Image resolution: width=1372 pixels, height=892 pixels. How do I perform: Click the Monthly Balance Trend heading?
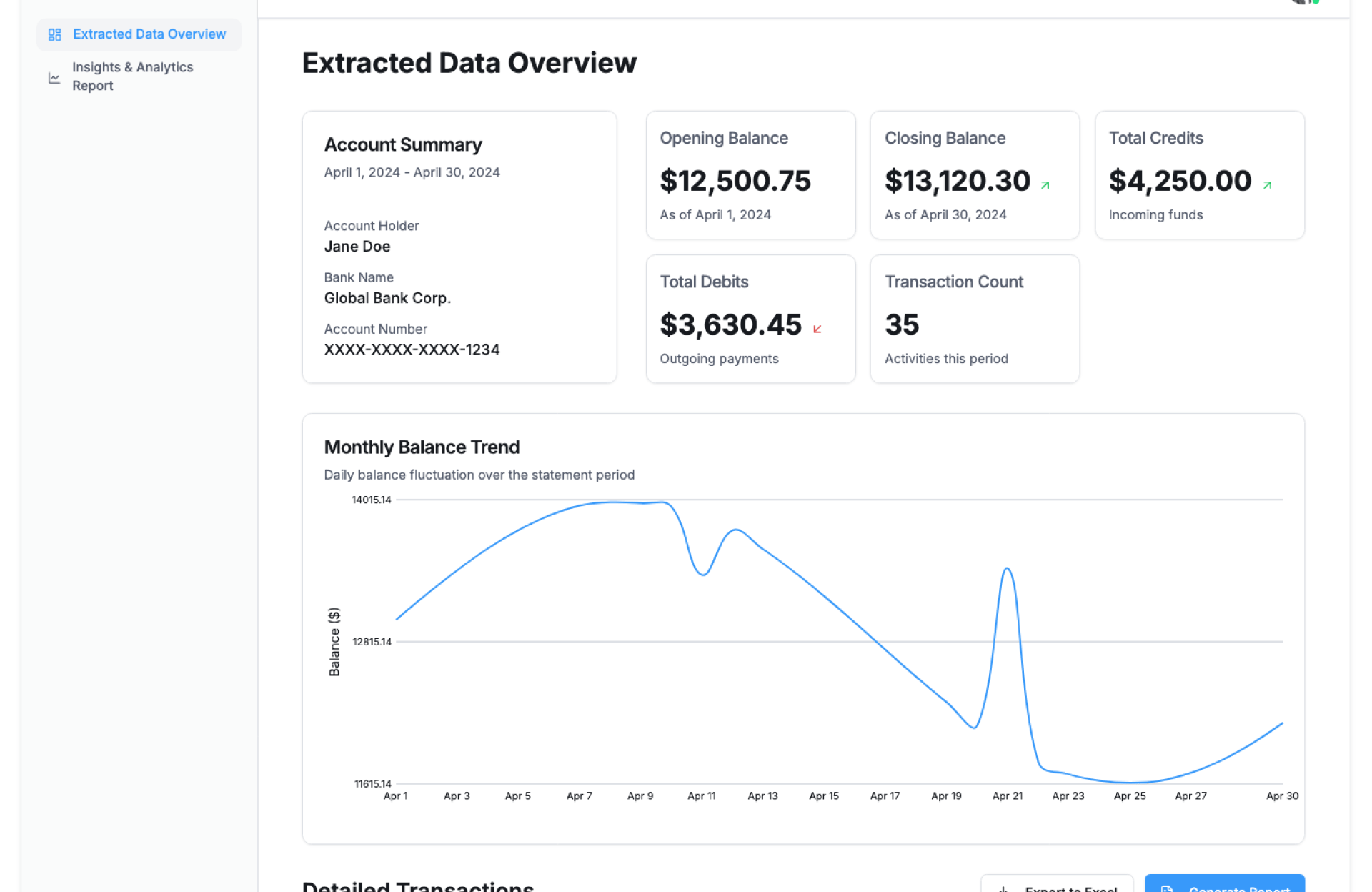(422, 447)
